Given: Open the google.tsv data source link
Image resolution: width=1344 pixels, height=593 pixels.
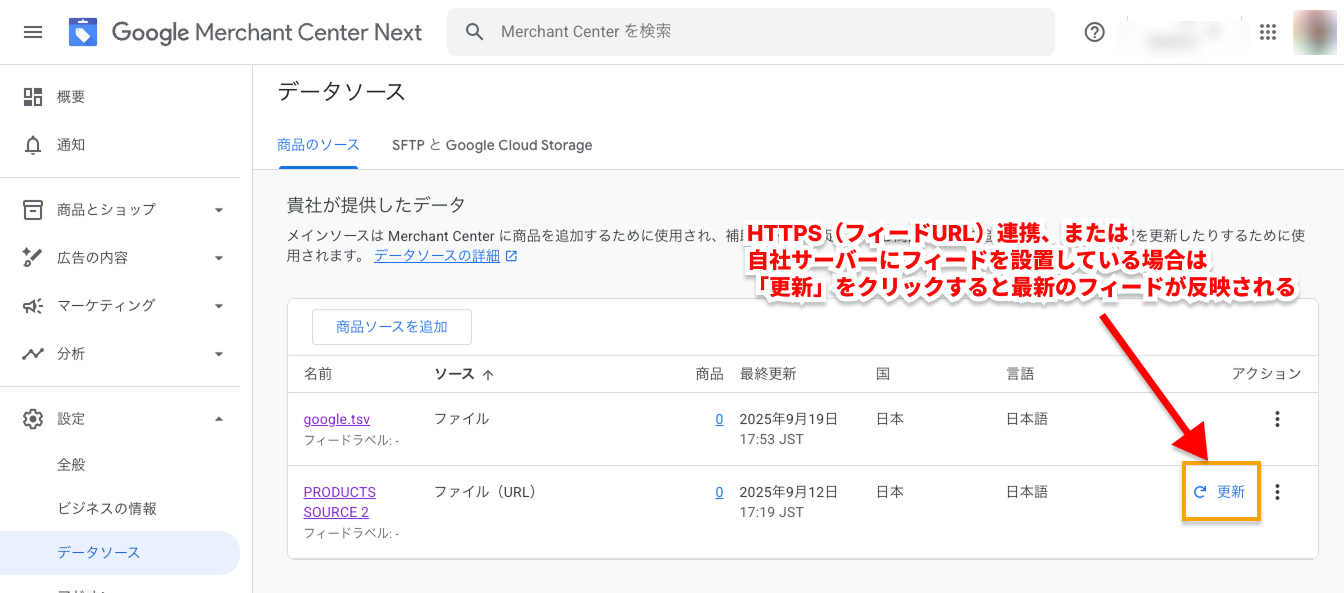Looking at the screenshot, I should 337,419.
